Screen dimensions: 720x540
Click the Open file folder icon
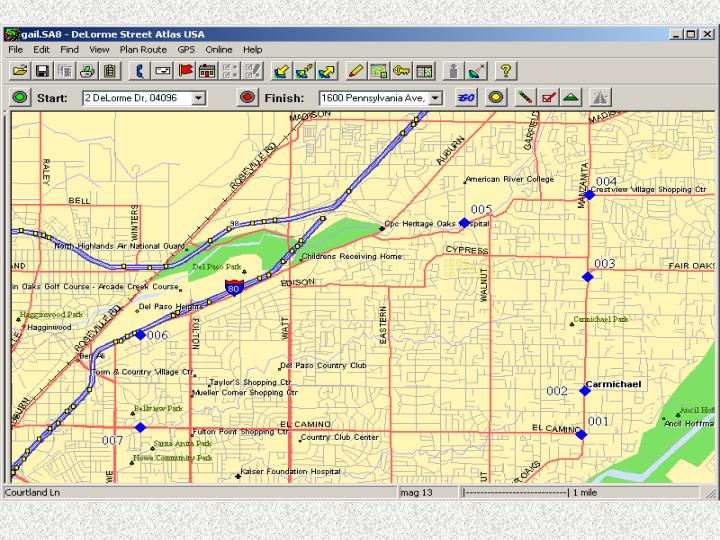(x=19, y=71)
